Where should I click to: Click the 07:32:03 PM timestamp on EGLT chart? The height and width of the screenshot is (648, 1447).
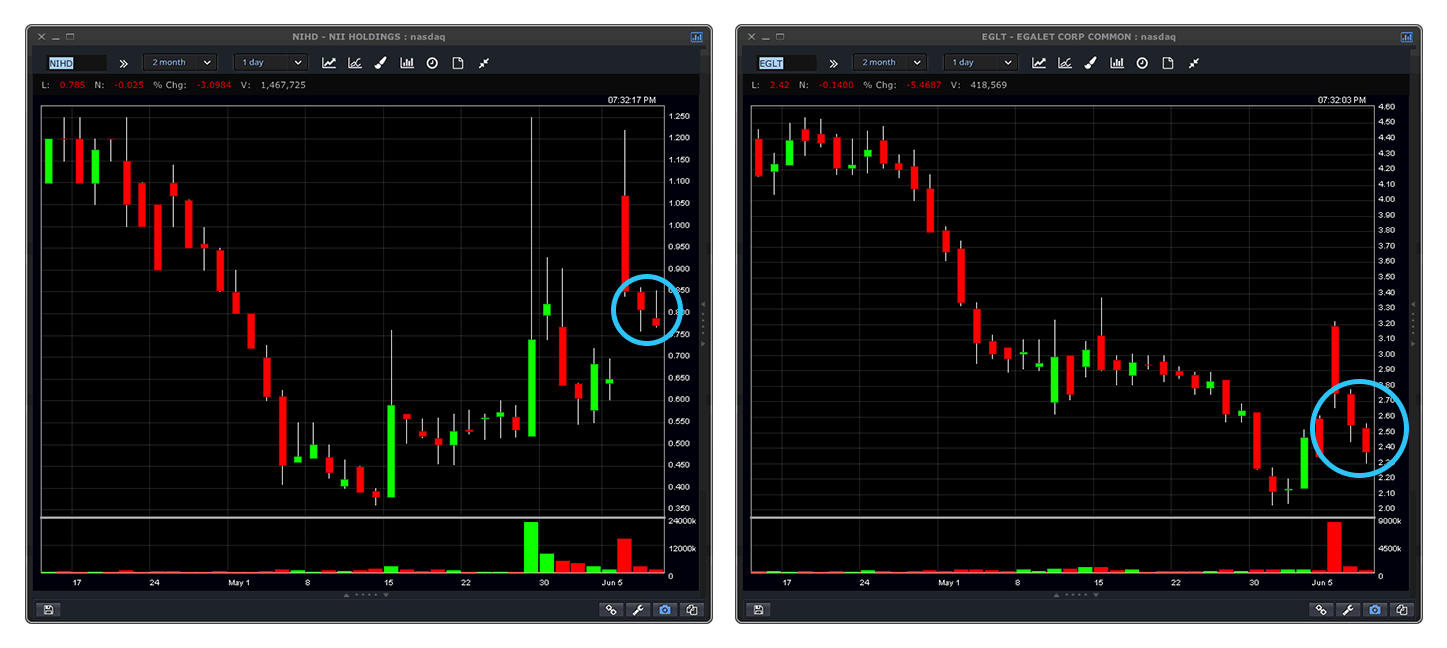[x=1341, y=100]
